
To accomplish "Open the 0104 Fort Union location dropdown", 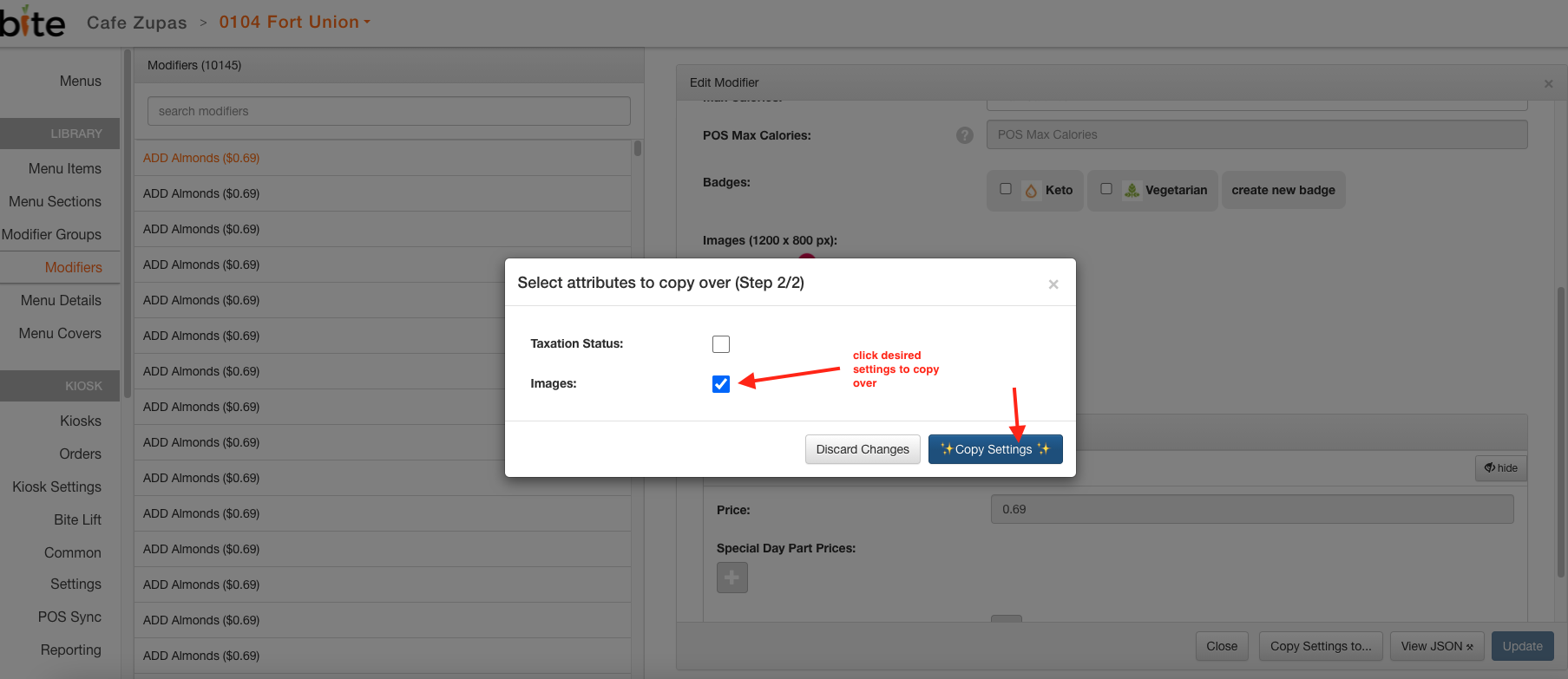I will click(294, 23).
